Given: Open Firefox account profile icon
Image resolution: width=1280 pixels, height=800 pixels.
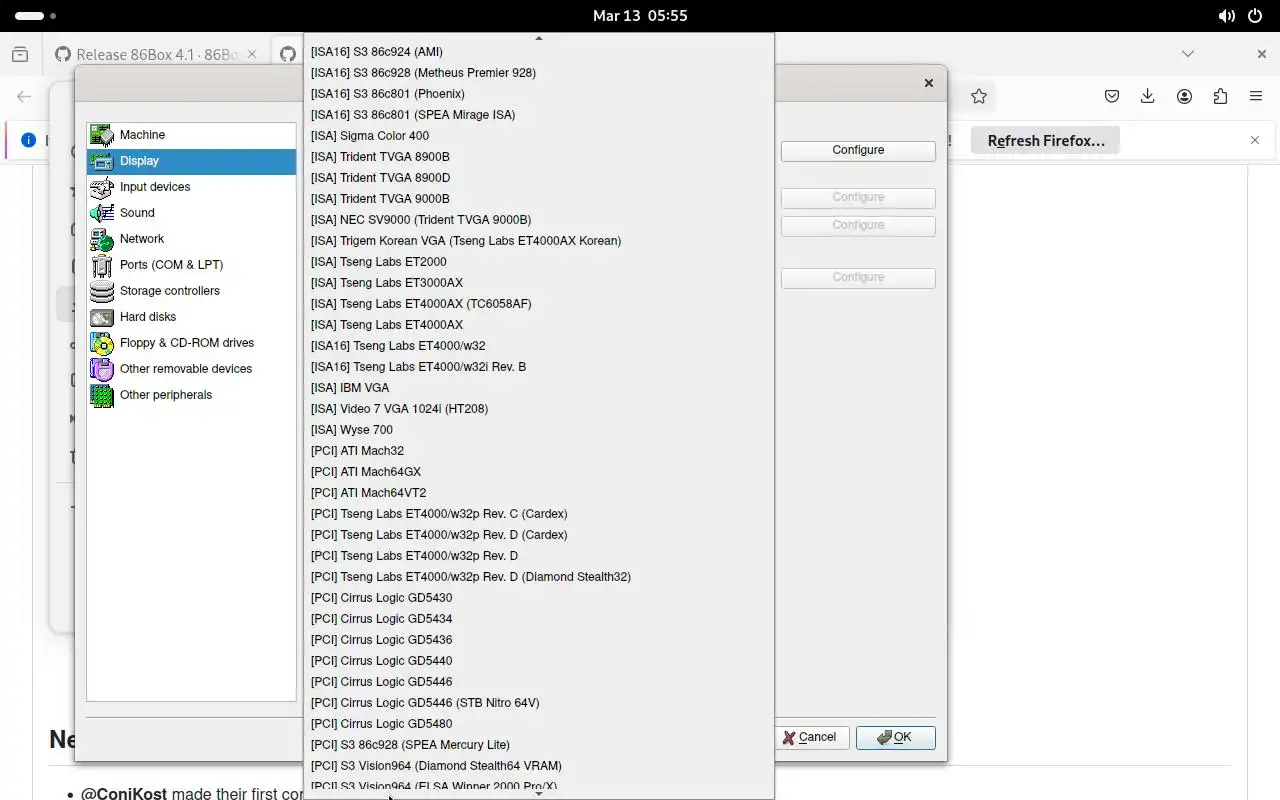Looking at the screenshot, I should (x=1184, y=96).
